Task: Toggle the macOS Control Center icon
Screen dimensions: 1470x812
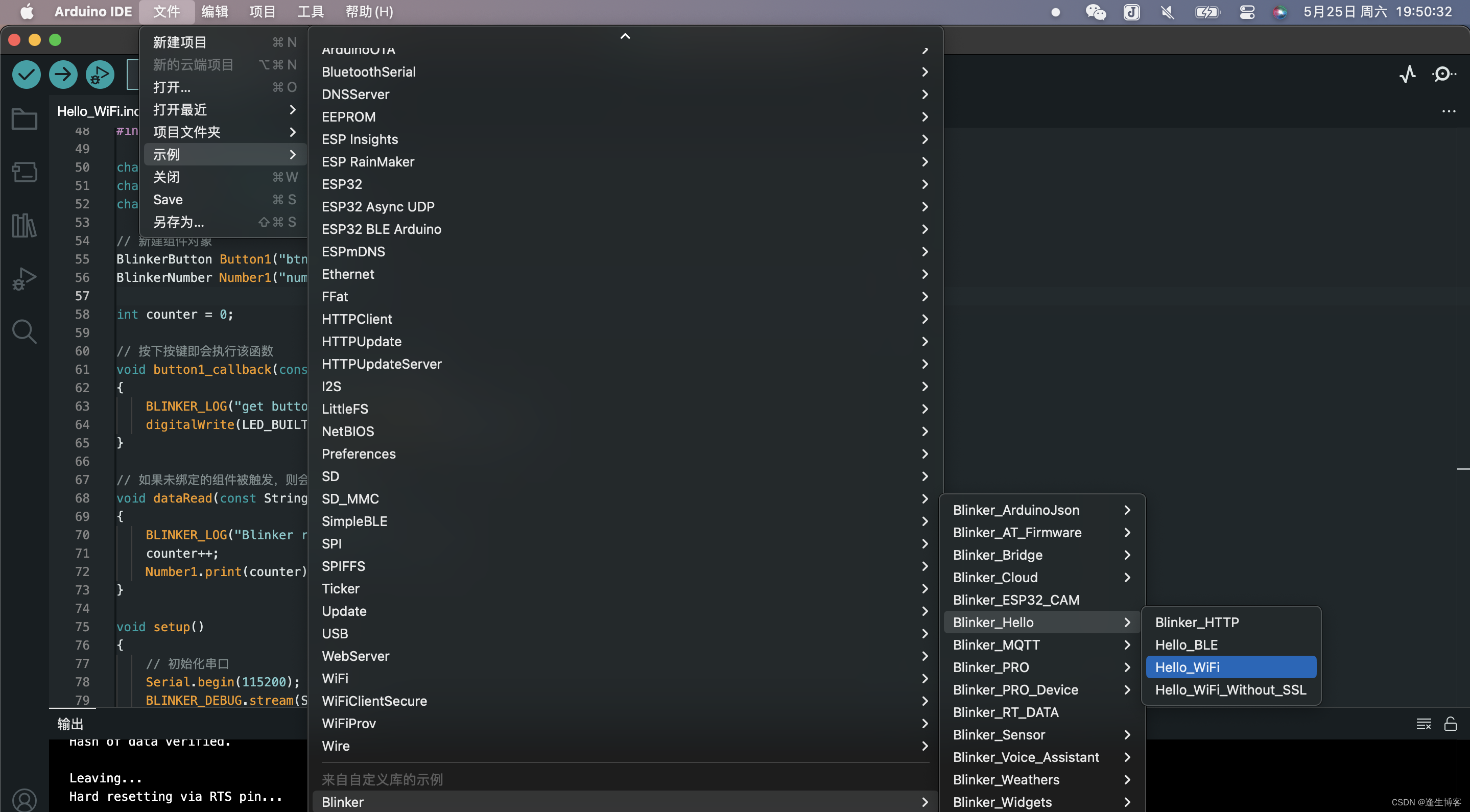Action: [1247, 12]
